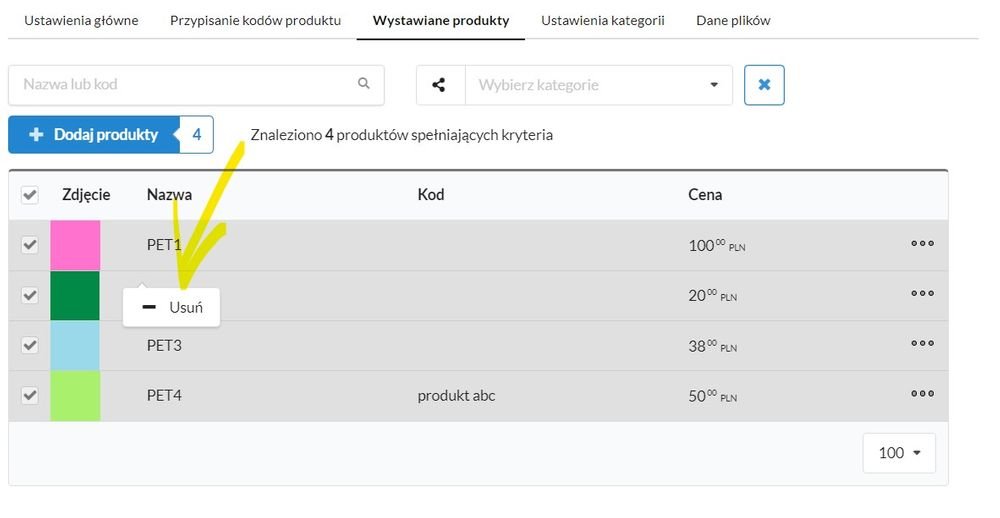Uncheck the PET4 row checkbox
Viewport: 1000px width, 518px height.
click(x=29, y=396)
